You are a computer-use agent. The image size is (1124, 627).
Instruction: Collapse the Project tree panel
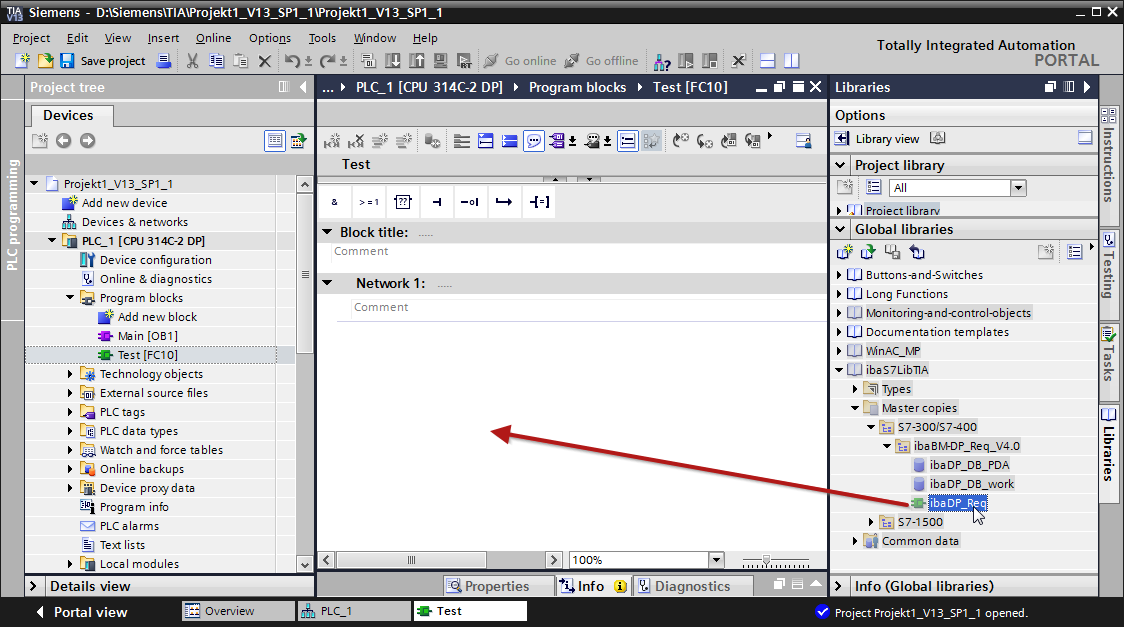coord(303,87)
